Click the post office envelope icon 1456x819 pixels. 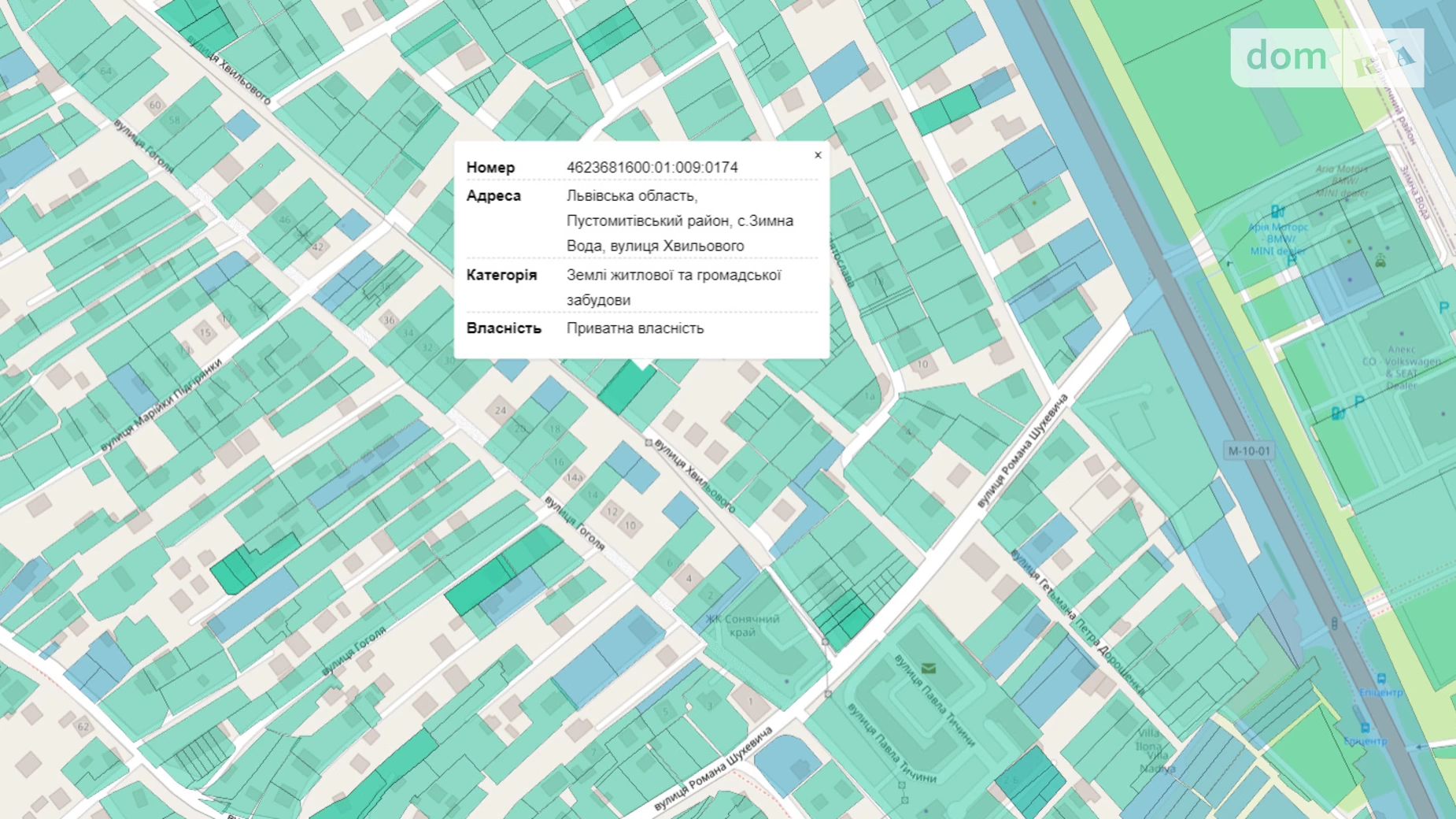coord(929,669)
